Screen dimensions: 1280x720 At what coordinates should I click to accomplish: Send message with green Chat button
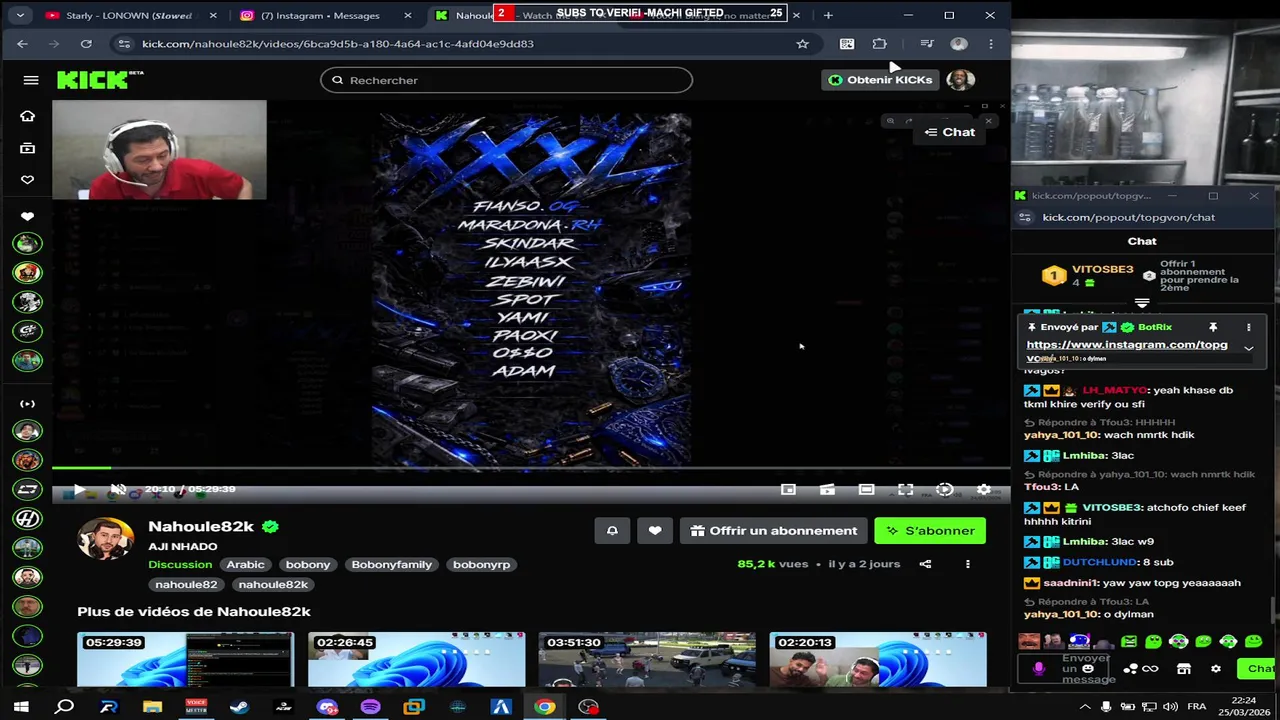click(1256, 669)
